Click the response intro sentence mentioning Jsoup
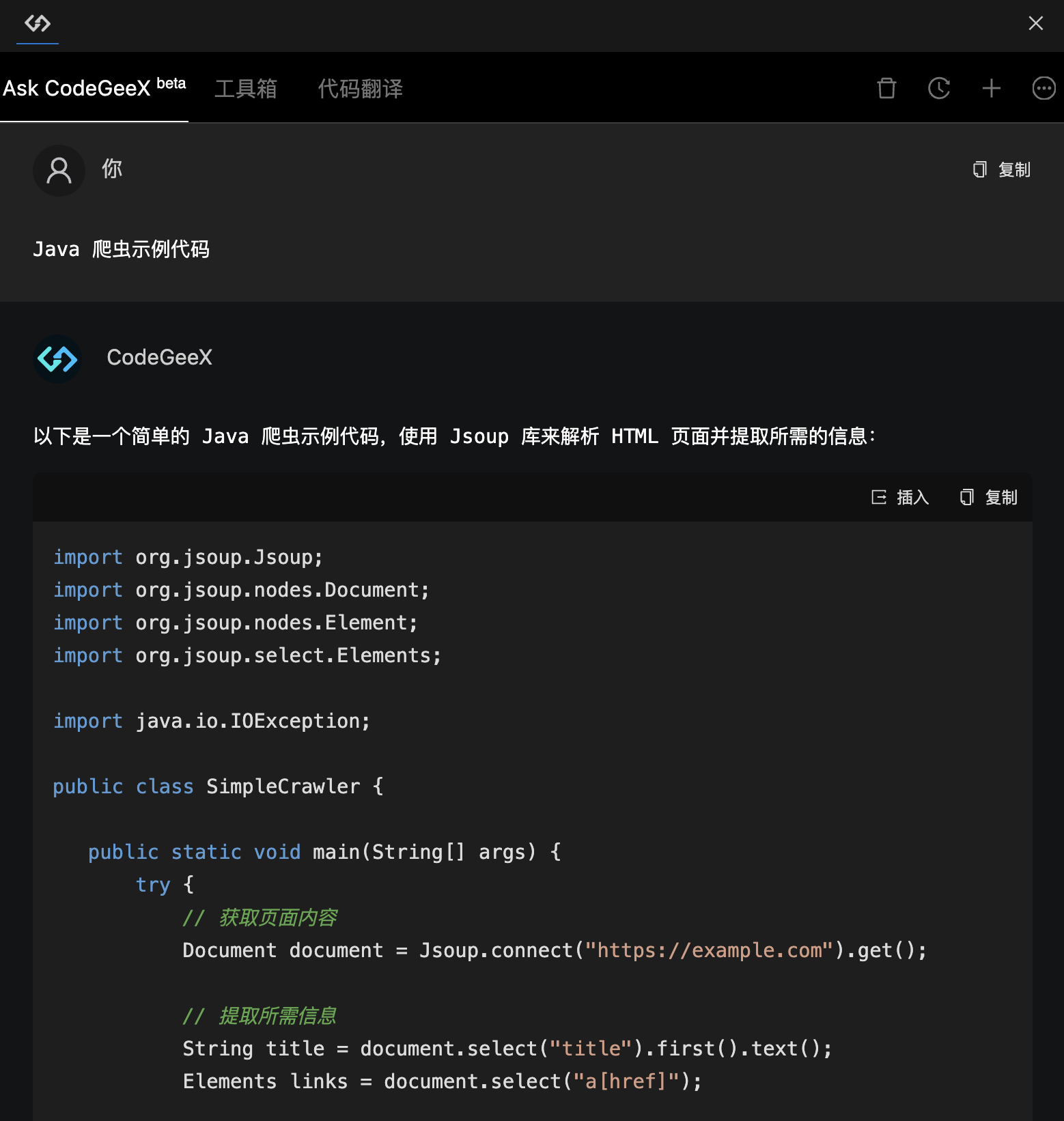 (454, 436)
